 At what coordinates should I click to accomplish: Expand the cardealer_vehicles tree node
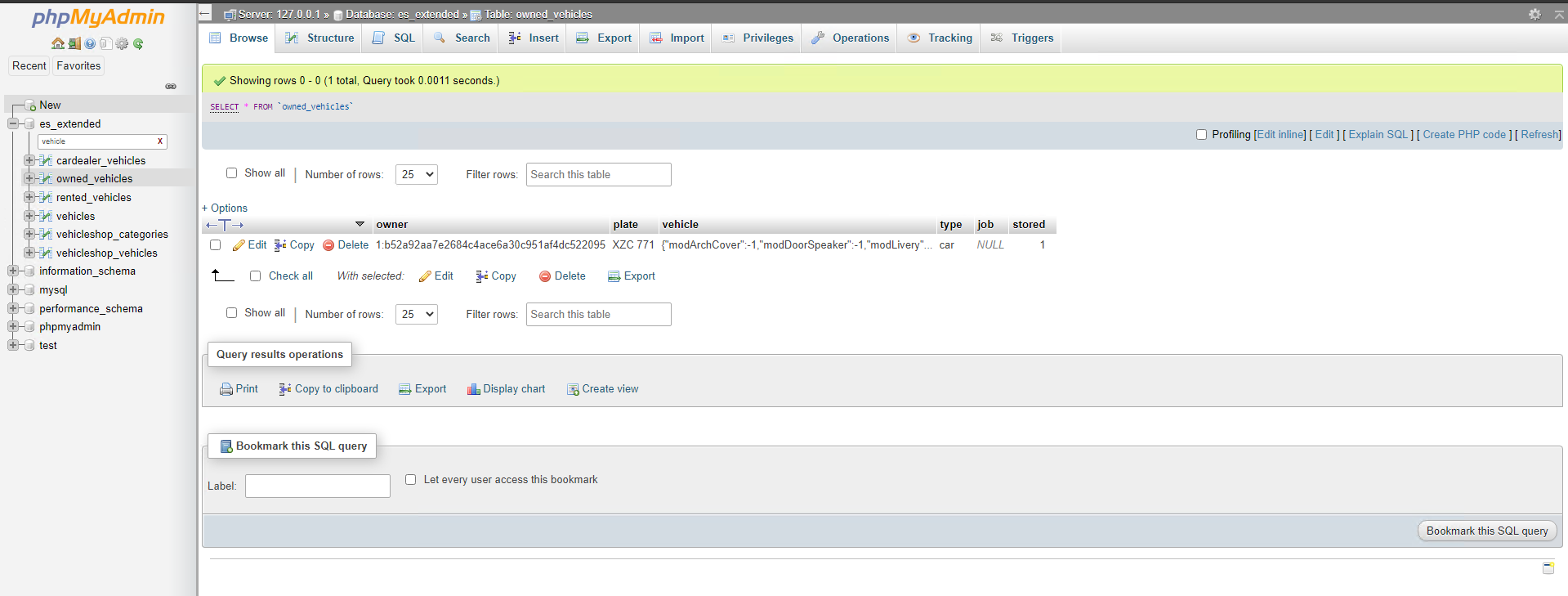[x=29, y=161]
